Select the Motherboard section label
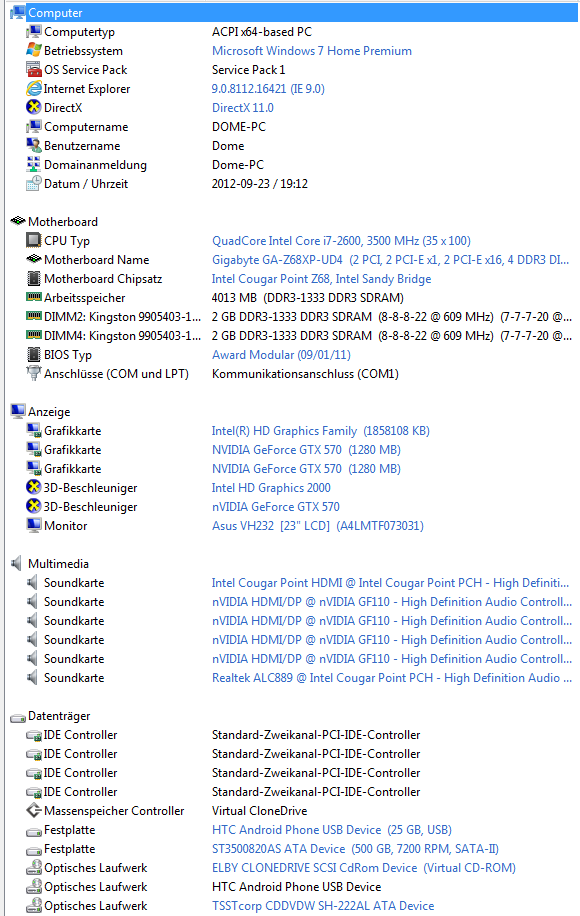 [63, 221]
